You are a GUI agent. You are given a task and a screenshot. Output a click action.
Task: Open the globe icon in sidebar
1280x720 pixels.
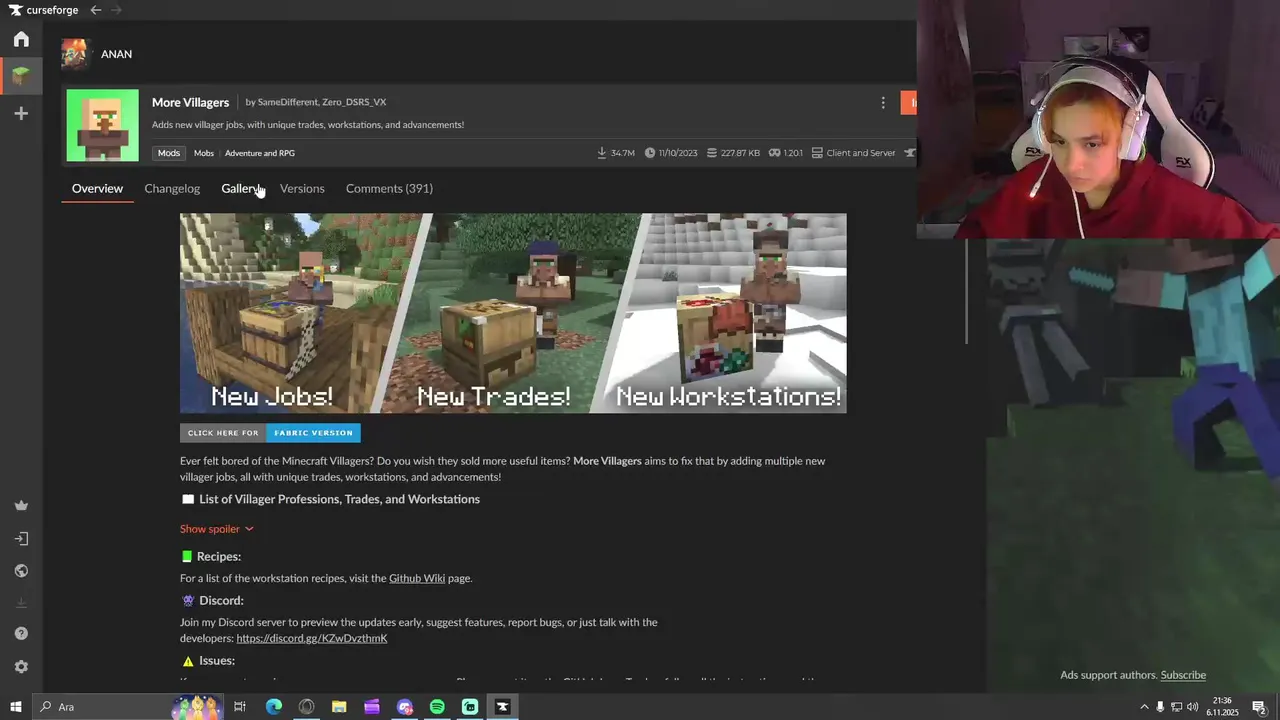coord(21,571)
